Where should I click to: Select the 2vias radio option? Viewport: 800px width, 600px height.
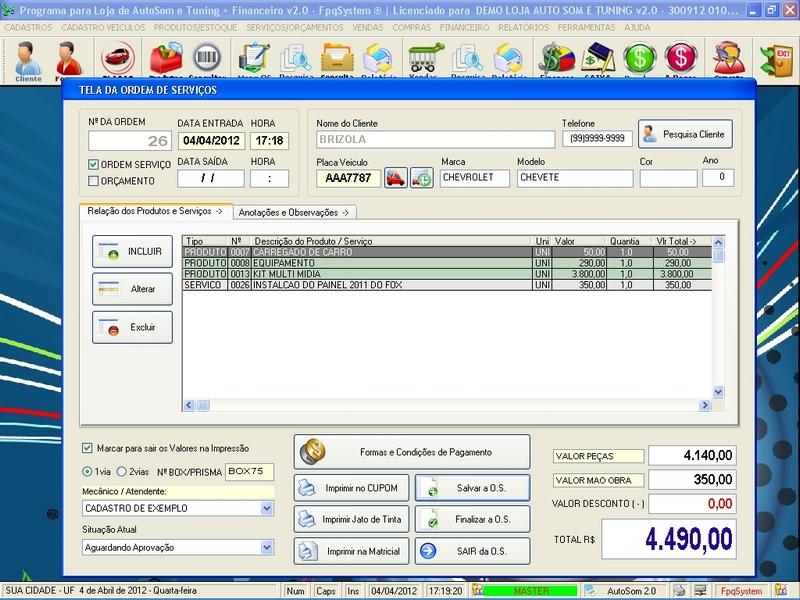pos(122,471)
